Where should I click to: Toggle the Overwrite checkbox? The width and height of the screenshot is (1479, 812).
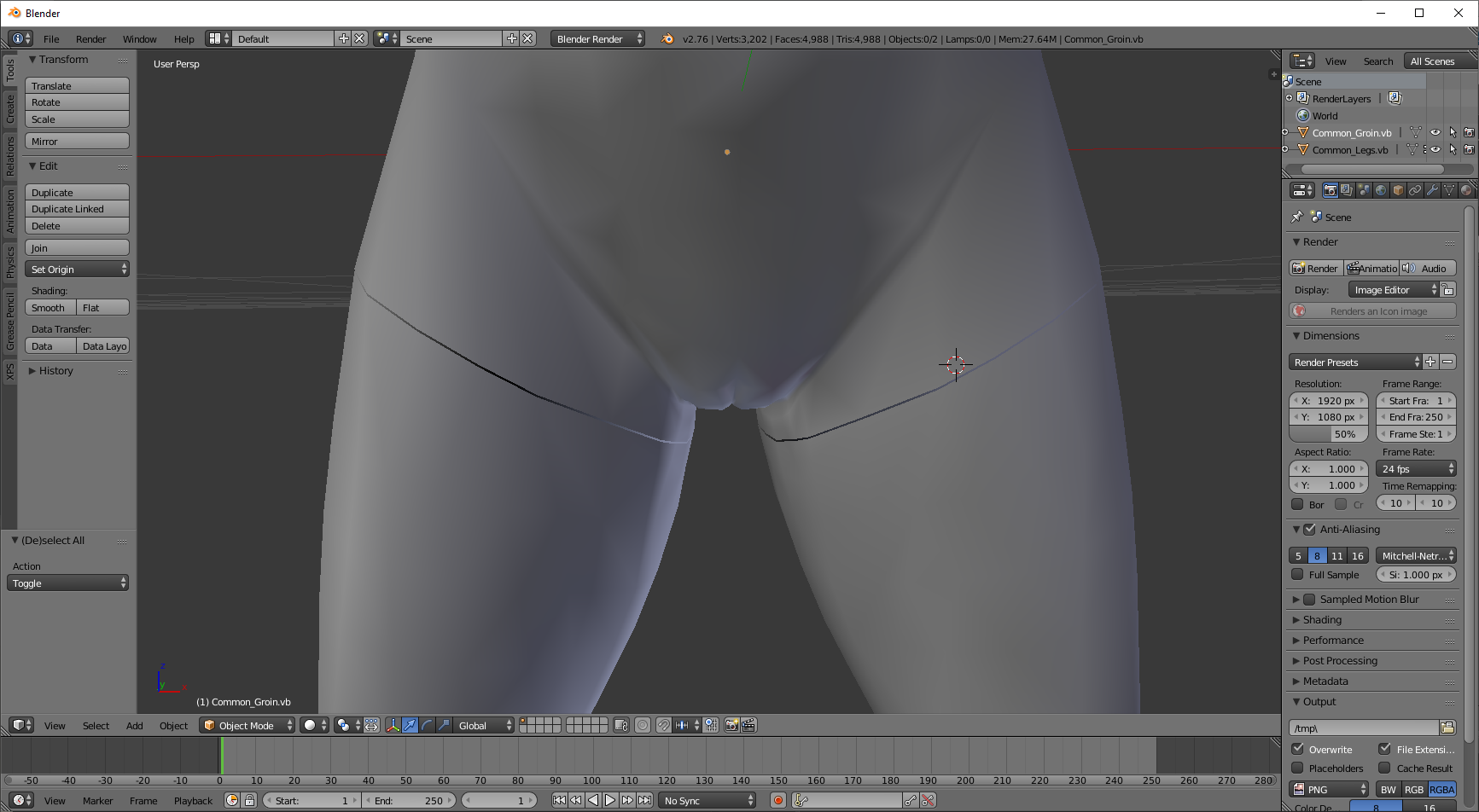click(1297, 749)
